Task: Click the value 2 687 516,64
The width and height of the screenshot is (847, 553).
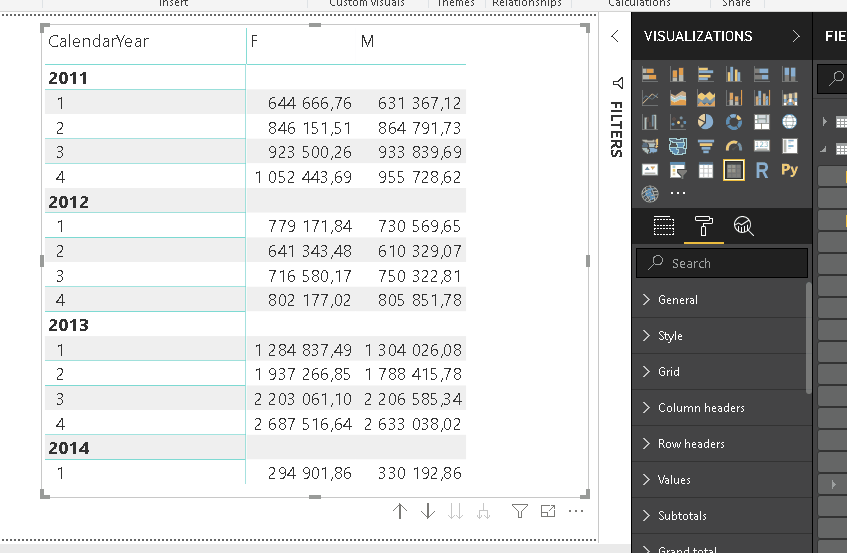Action: pos(303,424)
